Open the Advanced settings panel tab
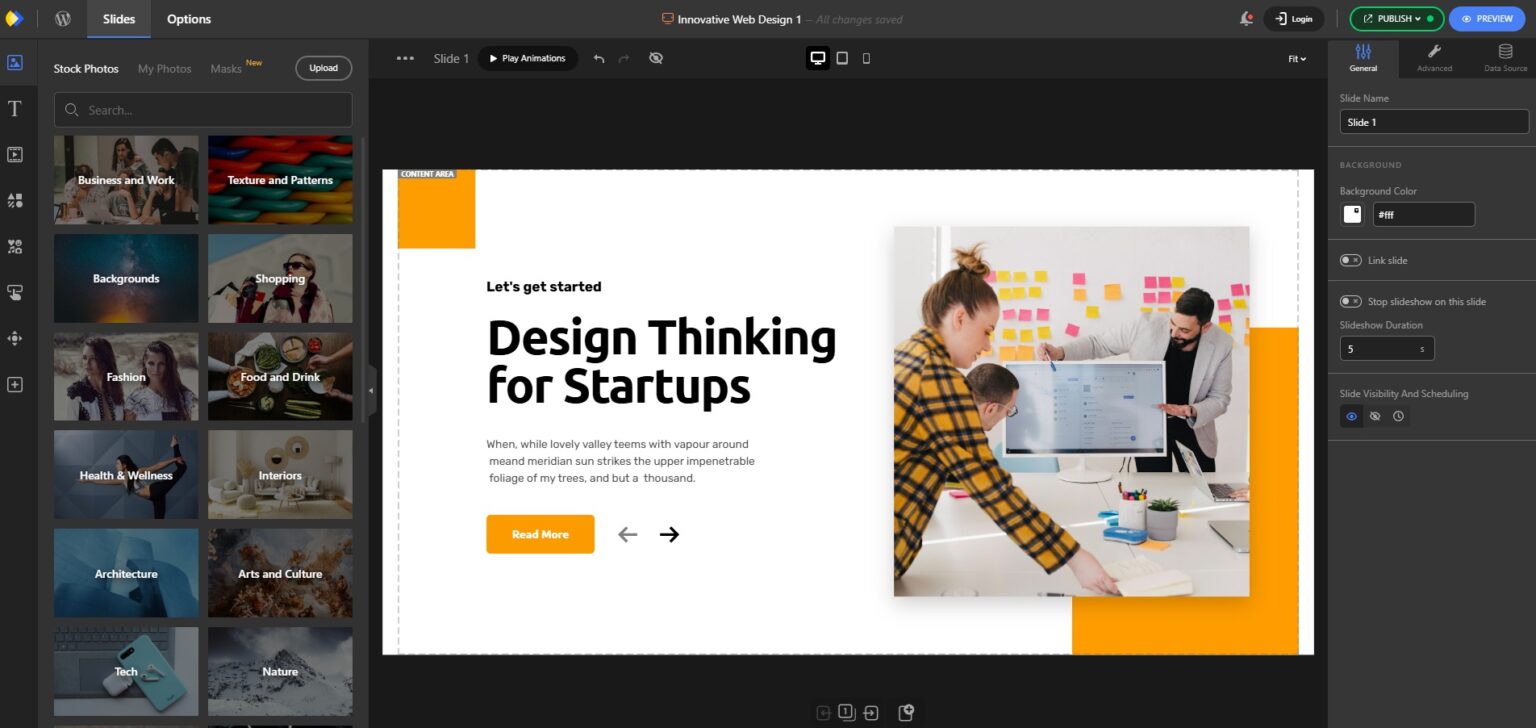This screenshot has height=728, width=1536. (1434, 59)
